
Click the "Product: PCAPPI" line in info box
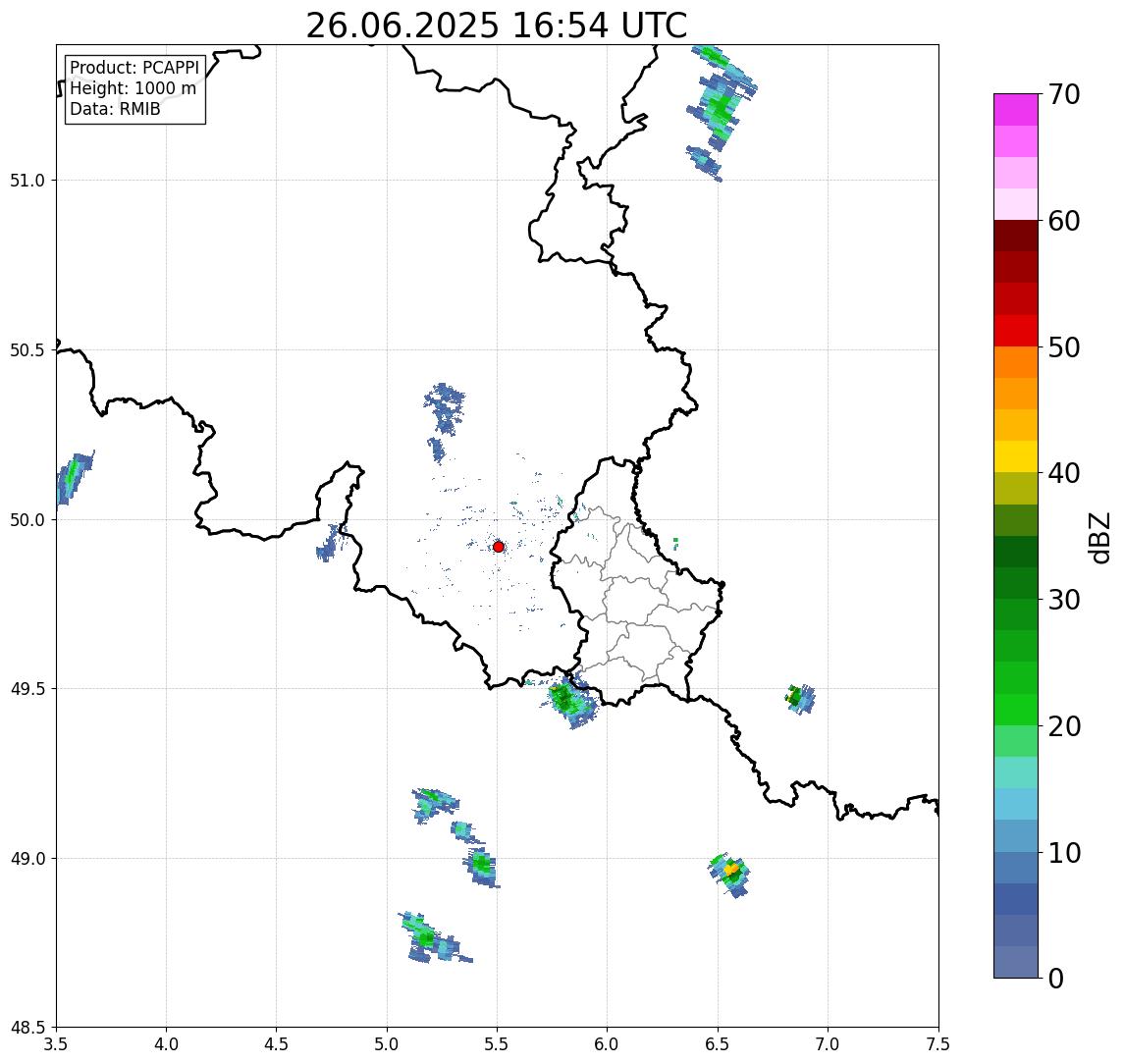coord(134,68)
